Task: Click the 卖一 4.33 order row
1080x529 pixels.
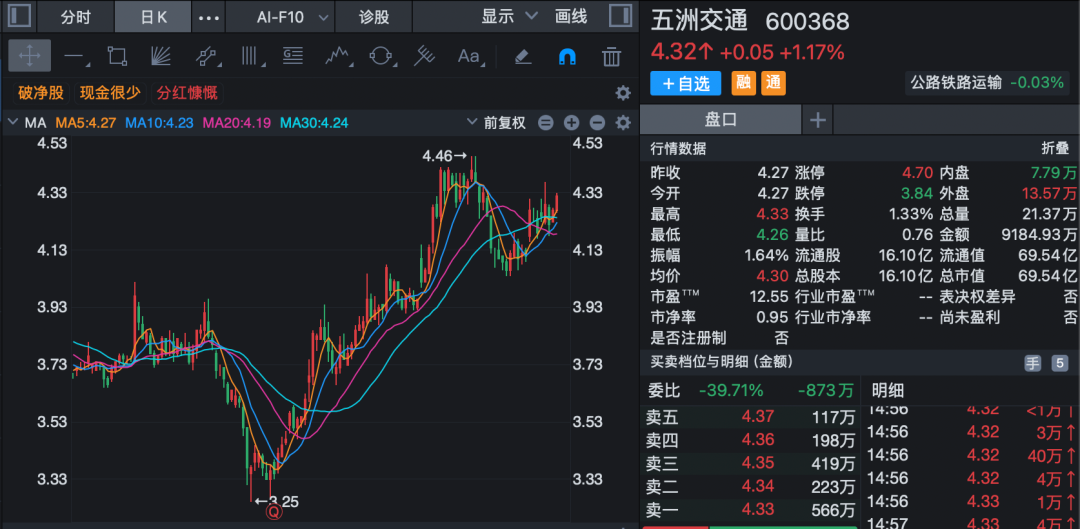Action: click(750, 510)
